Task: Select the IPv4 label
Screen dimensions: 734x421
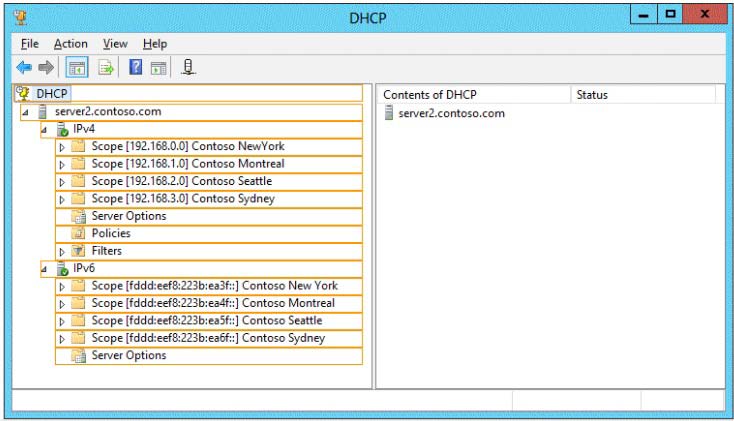Action: [84, 129]
